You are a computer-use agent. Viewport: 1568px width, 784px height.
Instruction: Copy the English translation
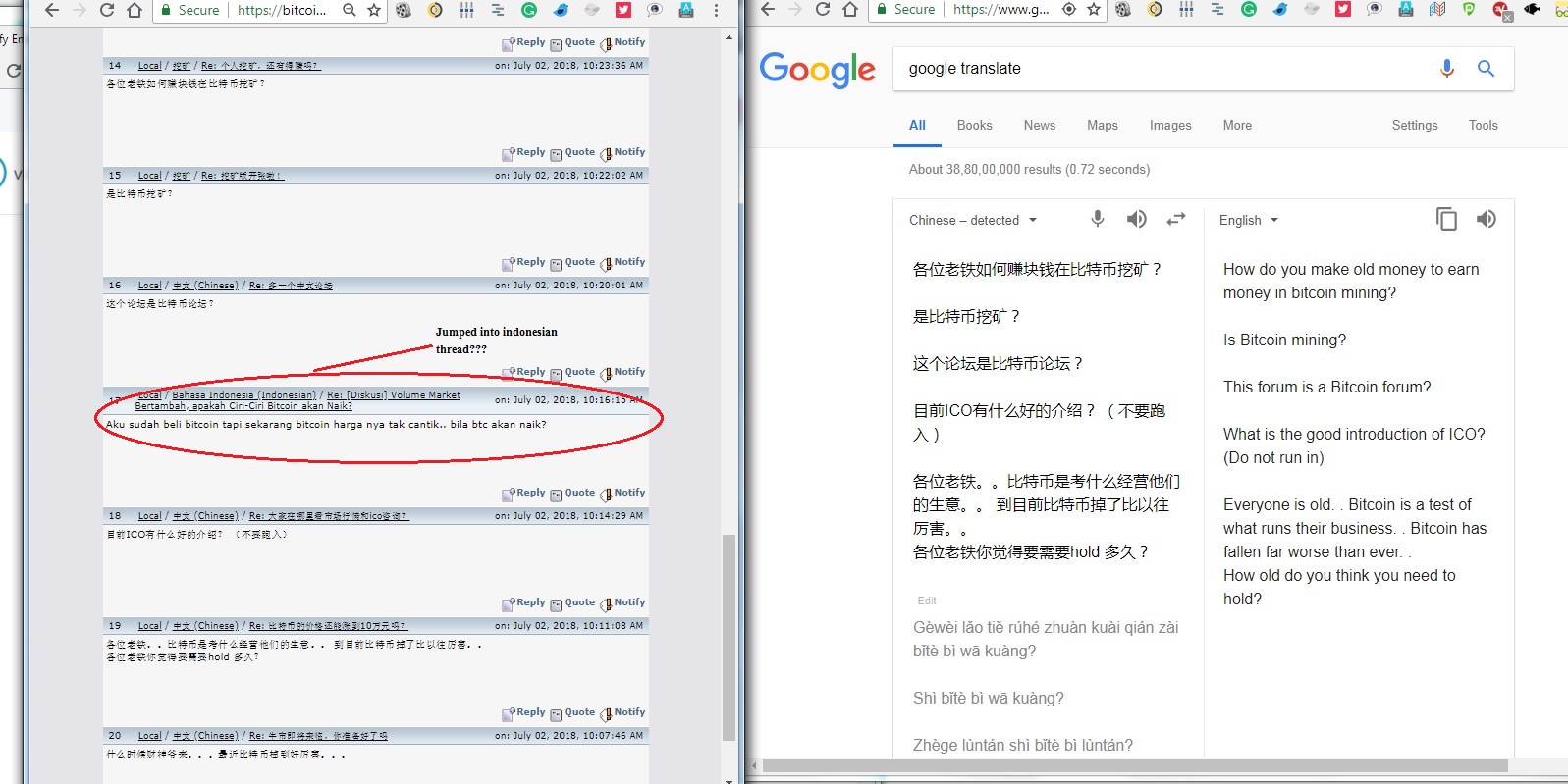(x=1446, y=219)
